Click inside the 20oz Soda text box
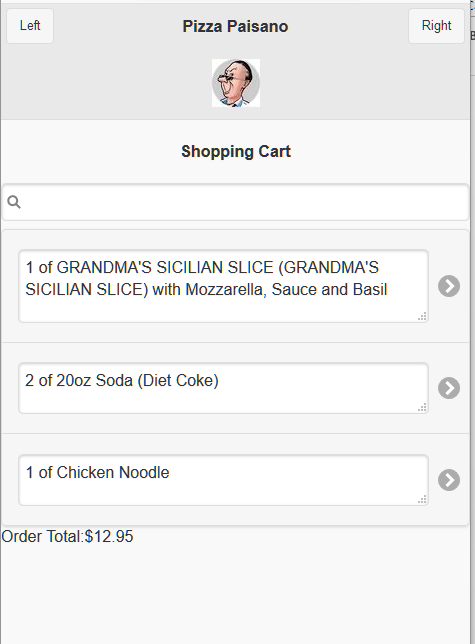Screen dimensions: 475x644 (x=223, y=388)
